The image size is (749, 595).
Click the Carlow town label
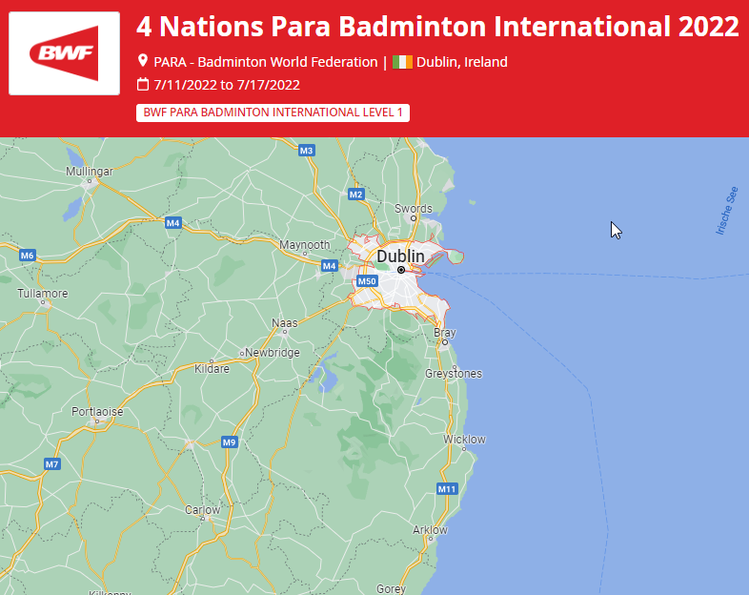pos(203,510)
